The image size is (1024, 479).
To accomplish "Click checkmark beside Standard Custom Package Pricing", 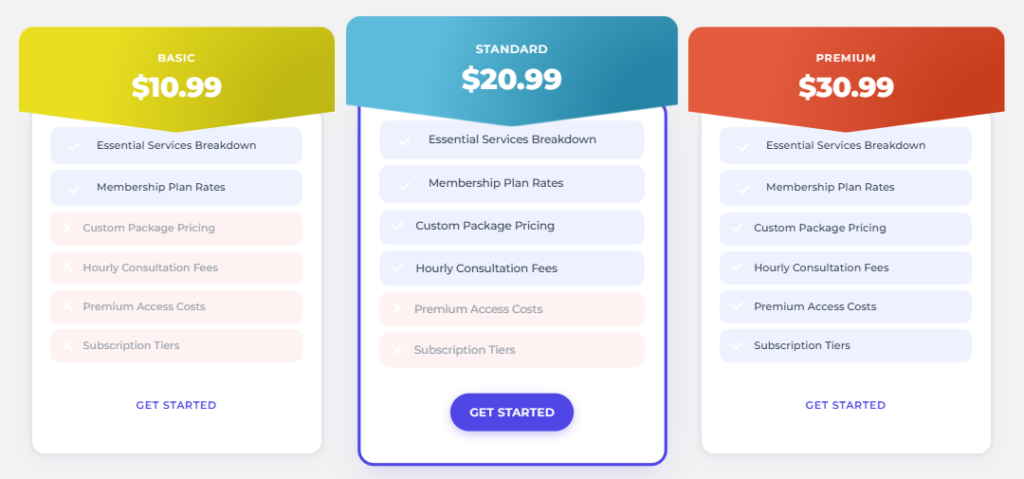I will (398, 226).
